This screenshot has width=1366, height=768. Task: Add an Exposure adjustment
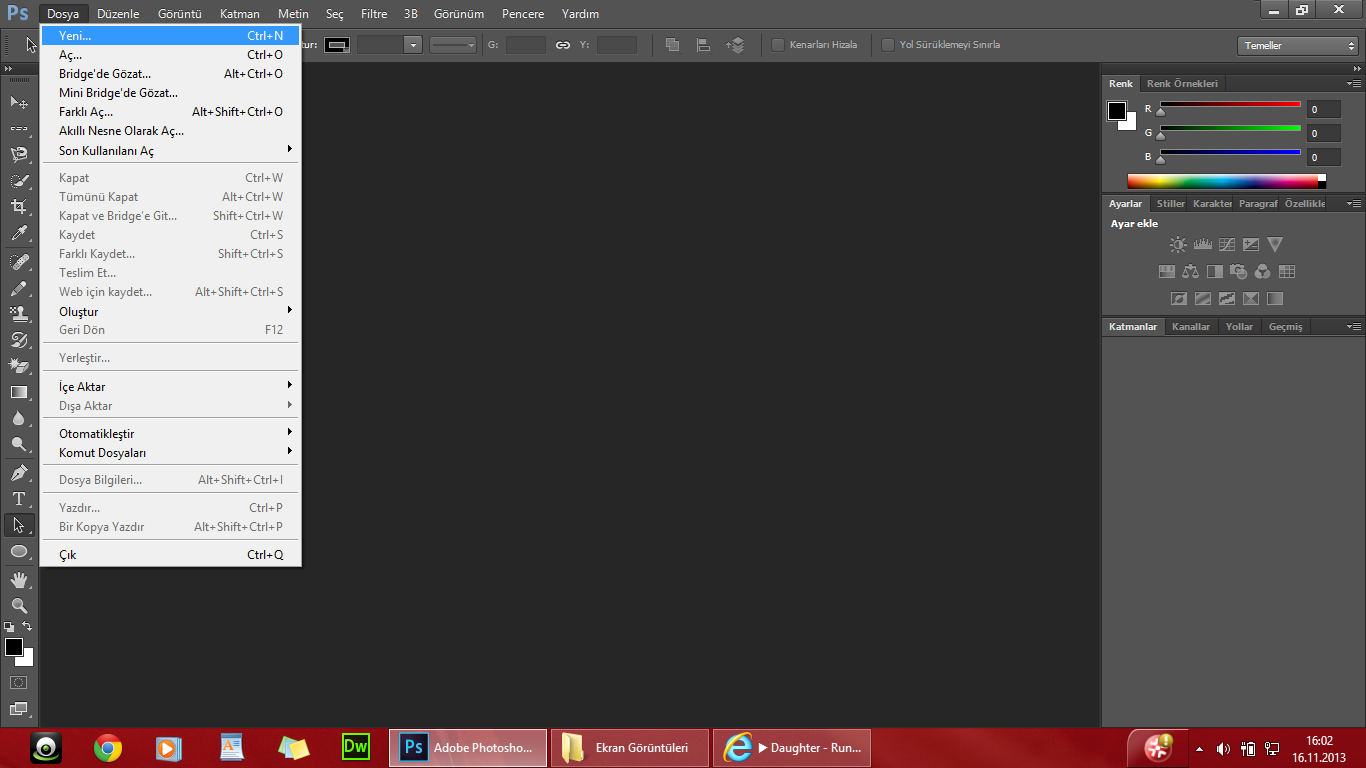1250,244
